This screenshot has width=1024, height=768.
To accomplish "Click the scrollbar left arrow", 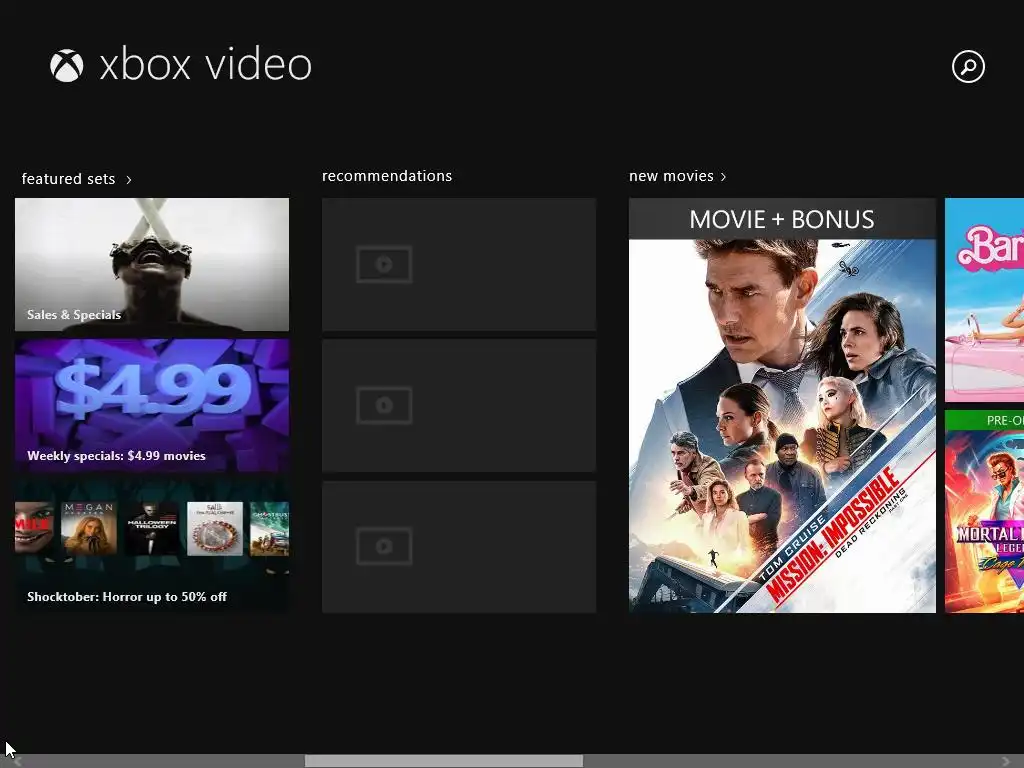I will [x=18, y=761].
